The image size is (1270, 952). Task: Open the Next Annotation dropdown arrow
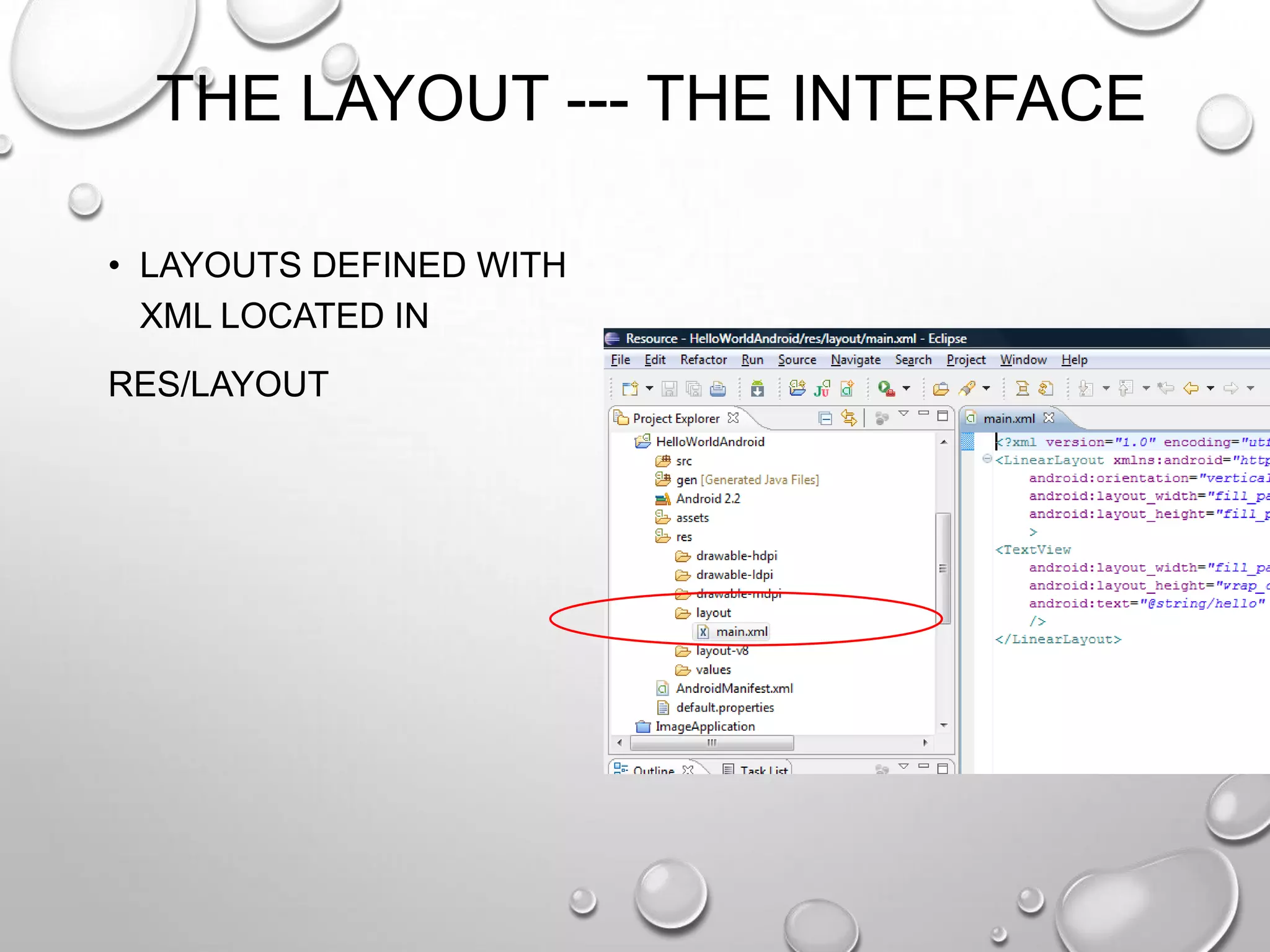(x=1106, y=389)
